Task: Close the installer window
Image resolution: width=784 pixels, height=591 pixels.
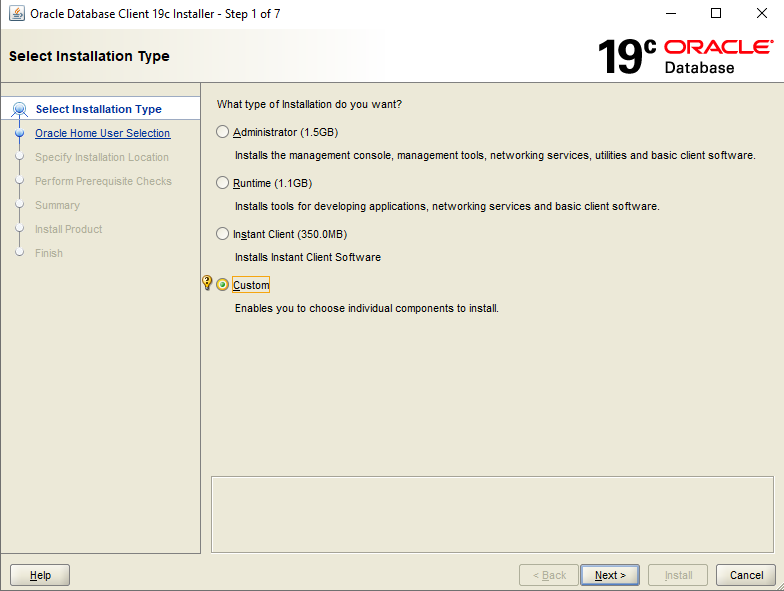Action: (762, 14)
